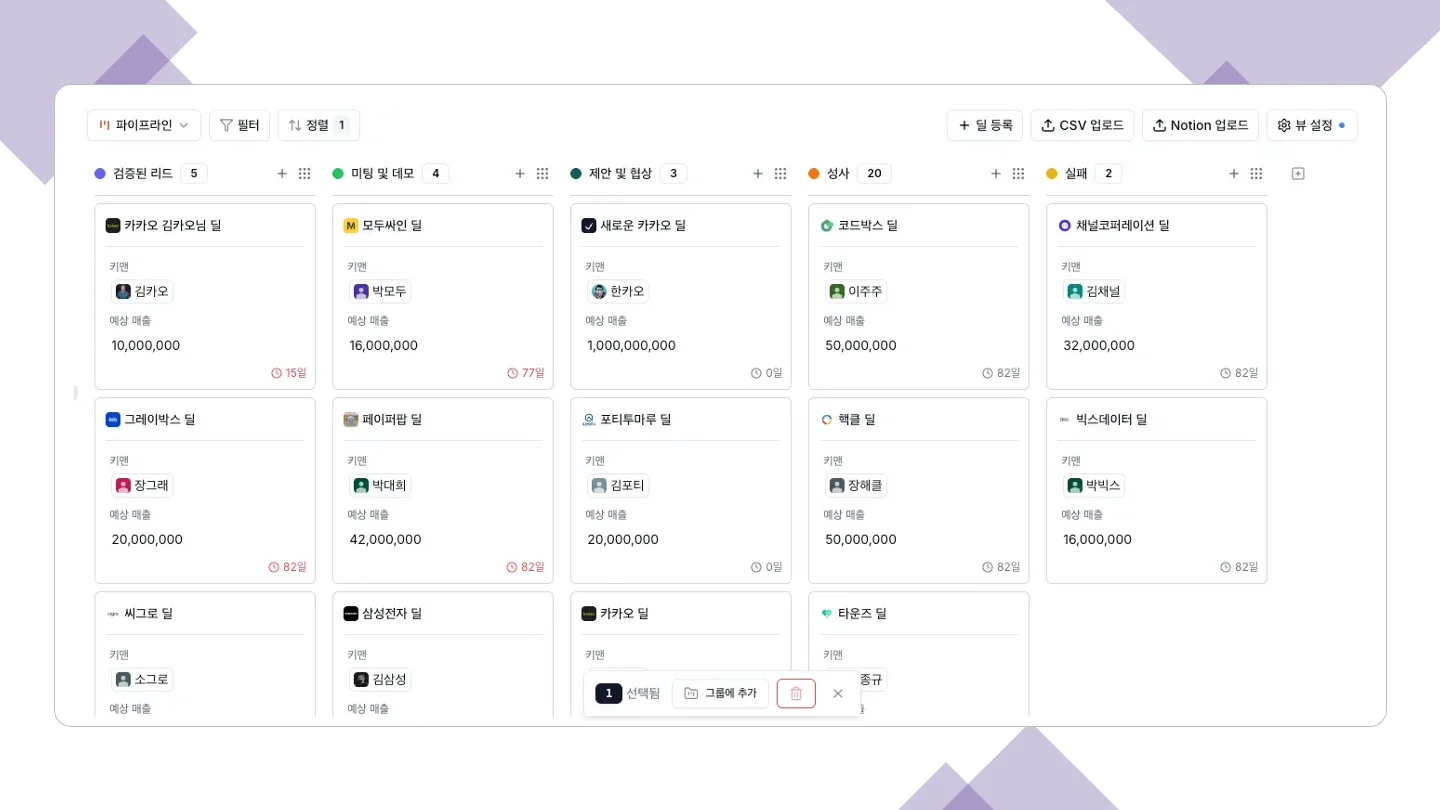Open key person chip 김포티
Screen dimensions: 1440x810
coord(618,486)
